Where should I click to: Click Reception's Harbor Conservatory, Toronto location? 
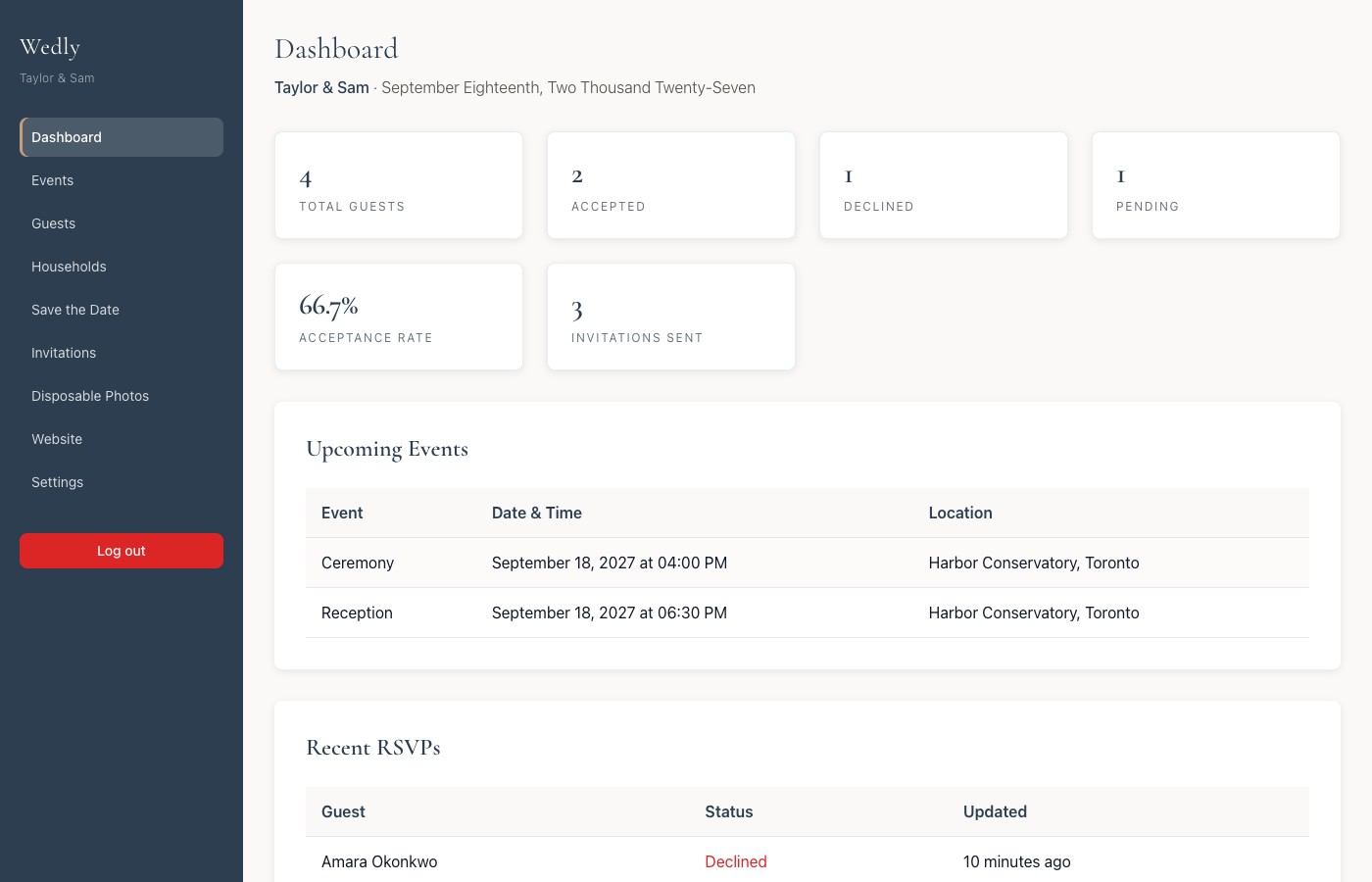click(1034, 612)
